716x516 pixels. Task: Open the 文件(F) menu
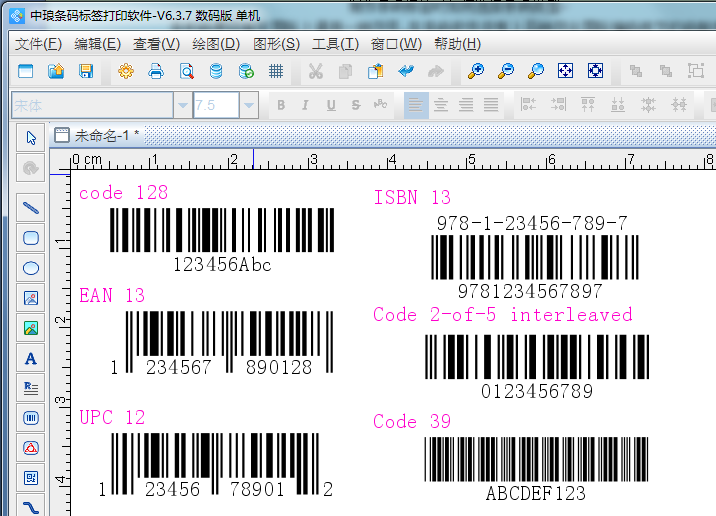coord(39,44)
